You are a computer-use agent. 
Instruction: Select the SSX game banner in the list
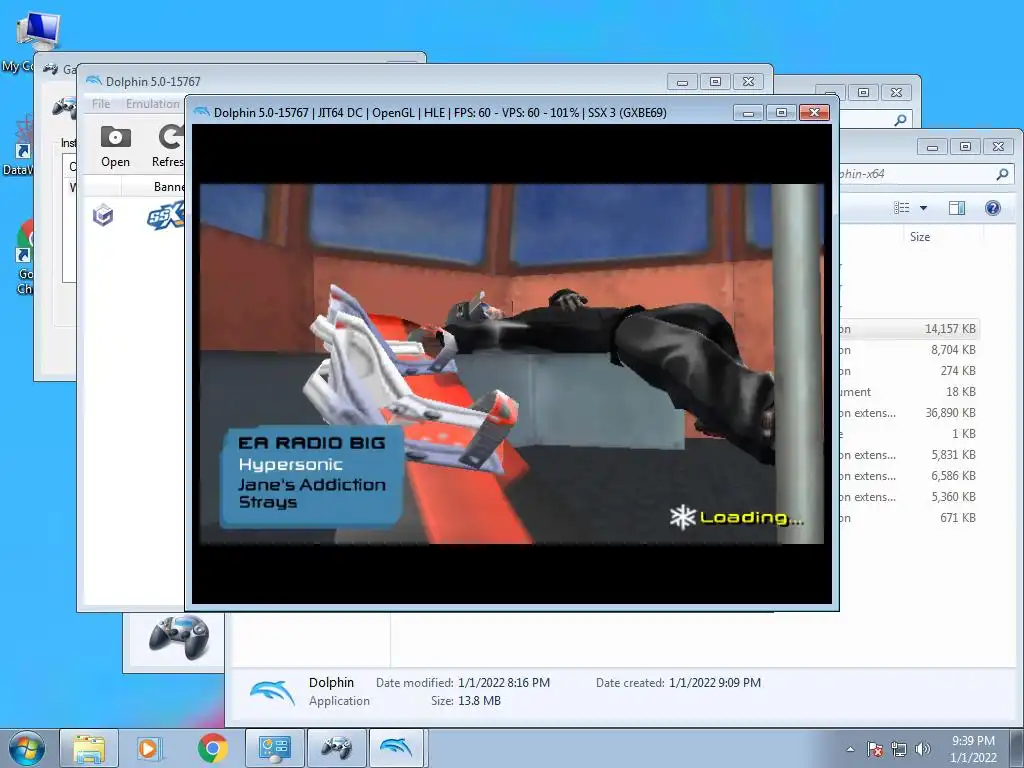166,216
